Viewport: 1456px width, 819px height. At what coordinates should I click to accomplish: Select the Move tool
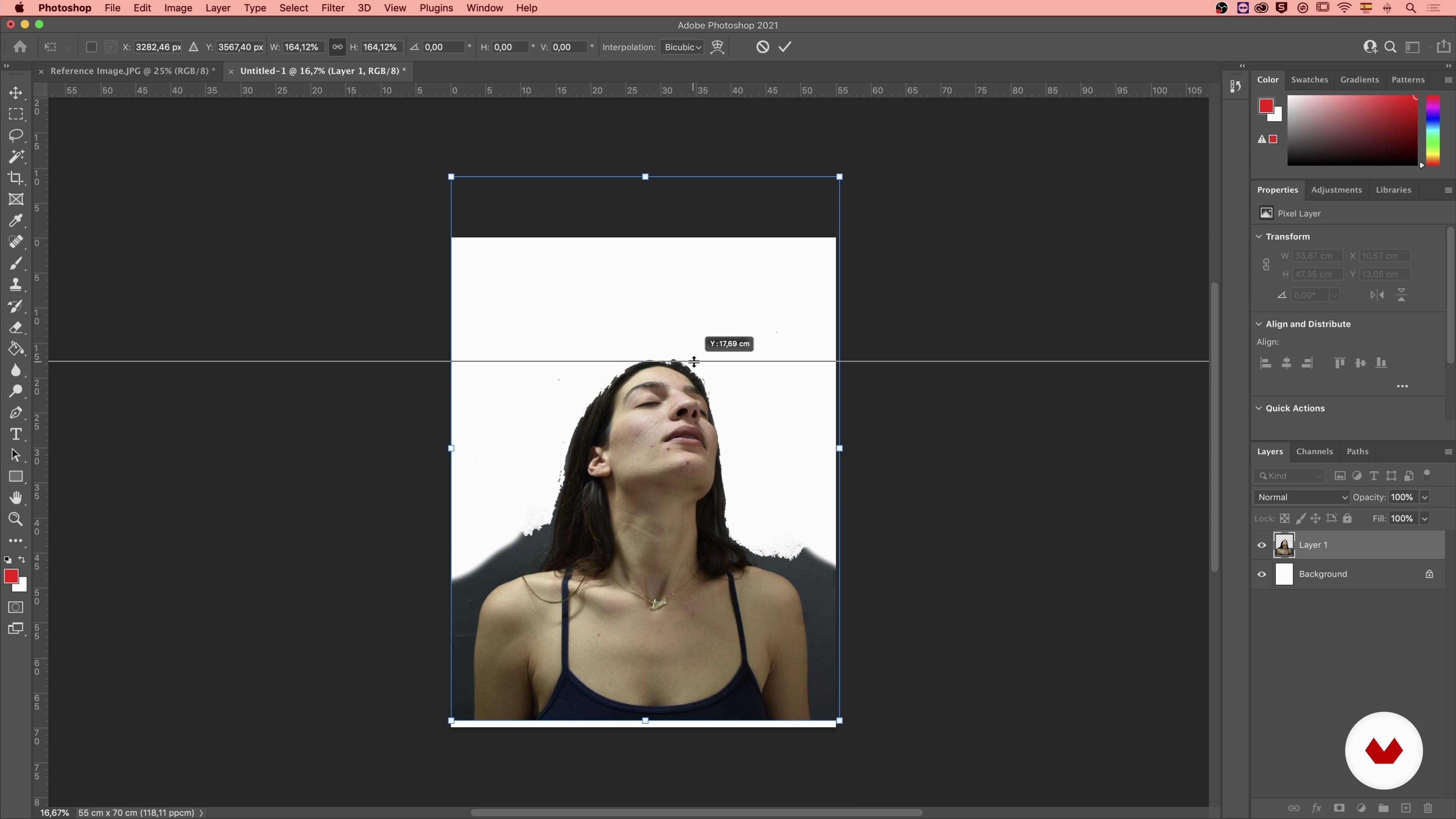coord(16,93)
